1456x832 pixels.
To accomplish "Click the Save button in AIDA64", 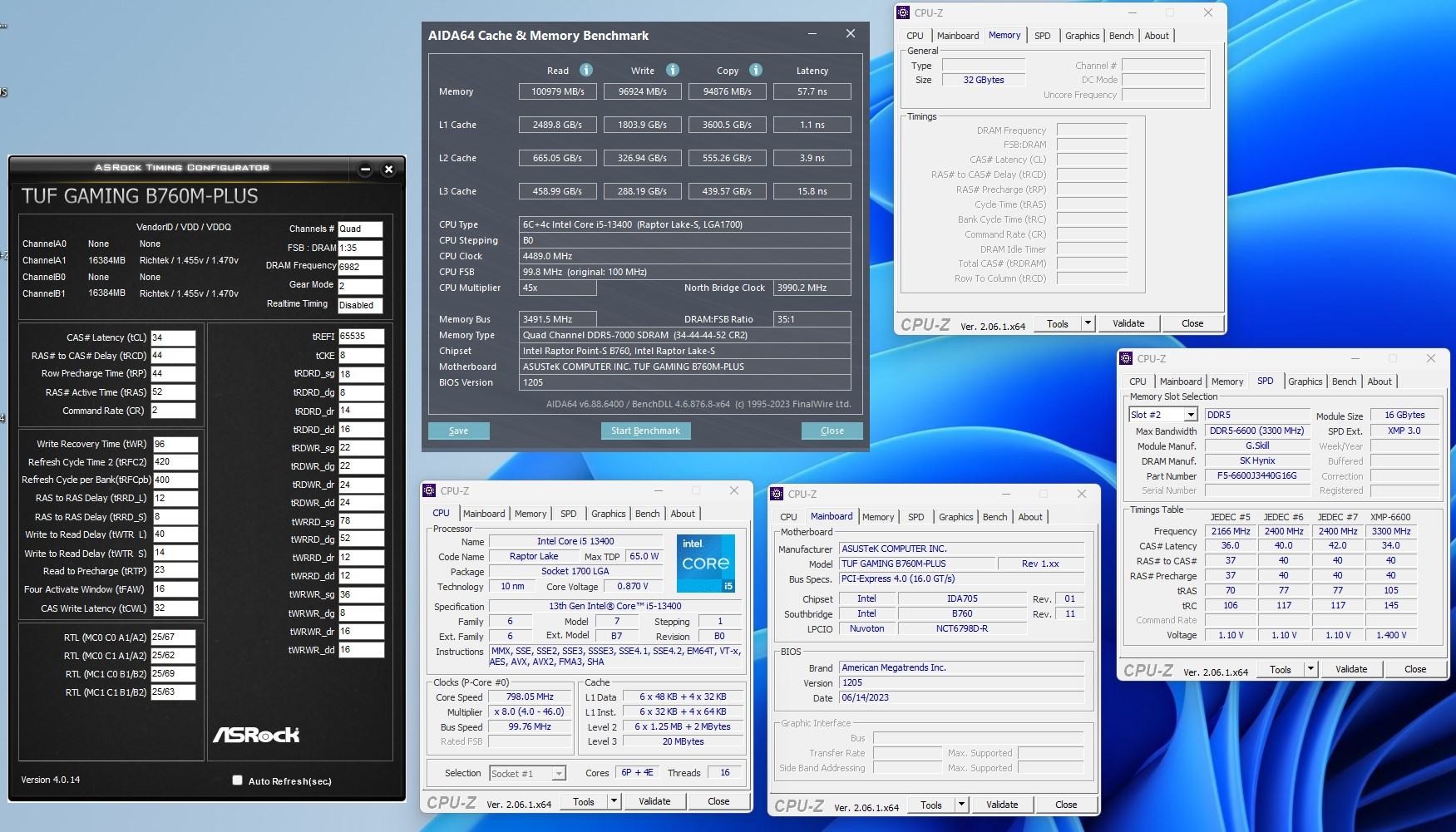I will [458, 431].
